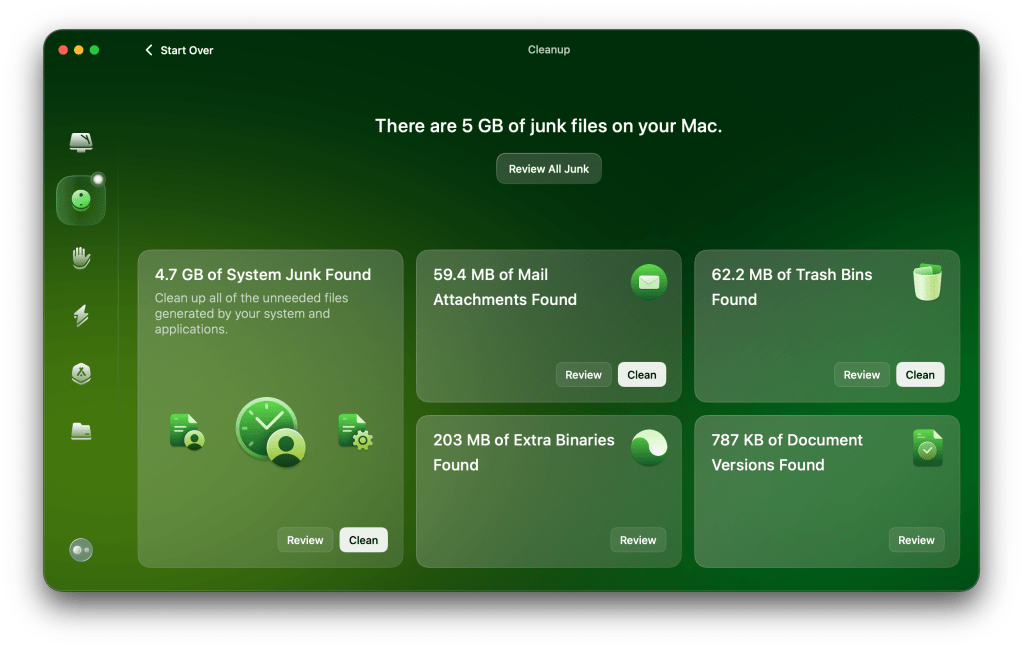Open the Applications section in the sidebar
This screenshot has width=1023, height=649.
[x=80, y=373]
